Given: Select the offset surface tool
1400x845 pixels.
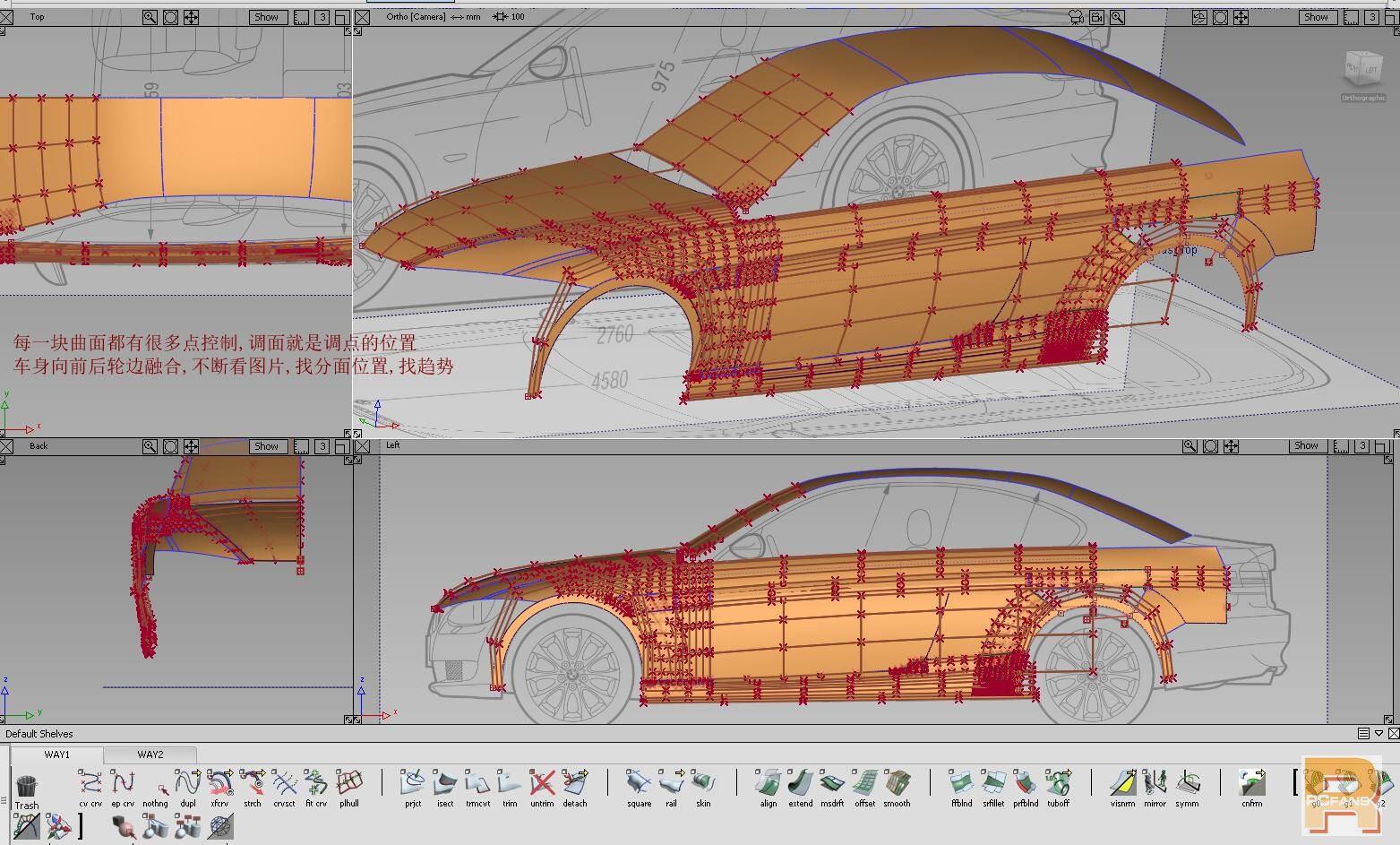Looking at the screenshot, I should click(x=865, y=789).
